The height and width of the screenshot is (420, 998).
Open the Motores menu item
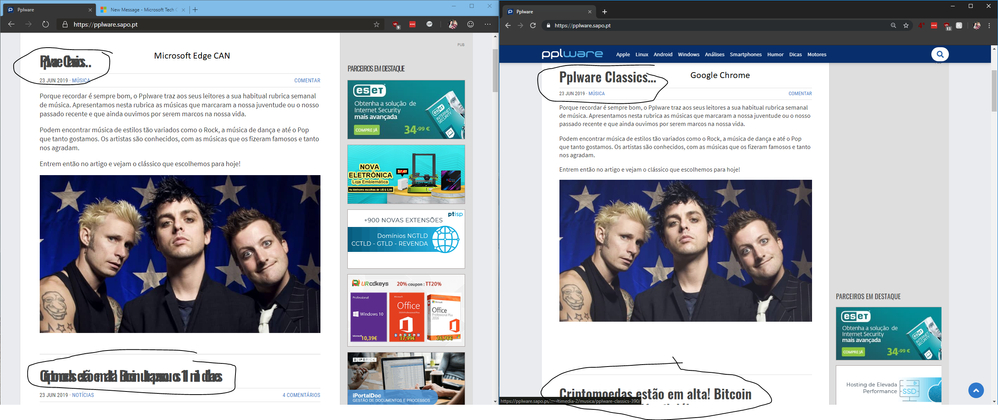point(817,55)
